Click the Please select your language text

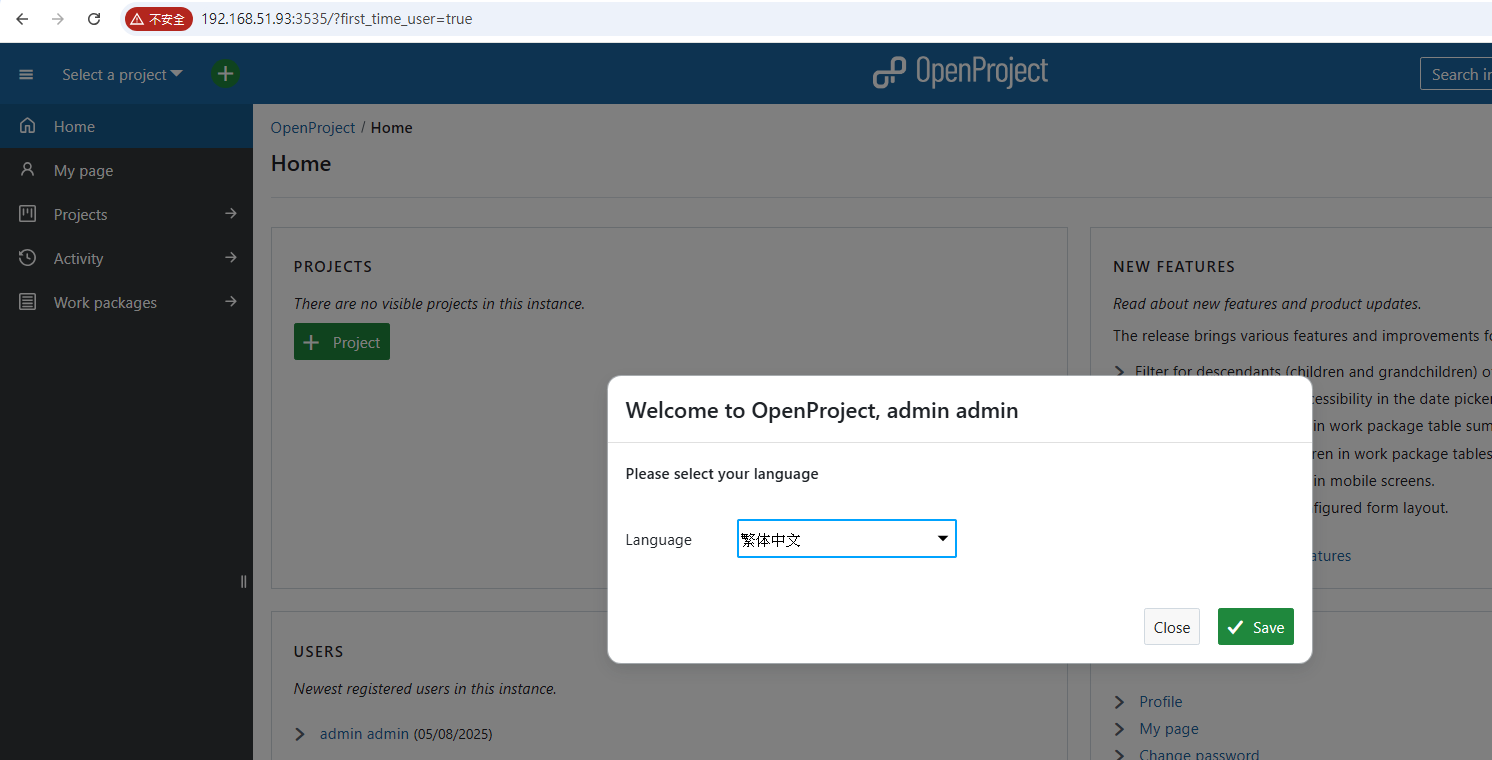[x=722, y=474]
